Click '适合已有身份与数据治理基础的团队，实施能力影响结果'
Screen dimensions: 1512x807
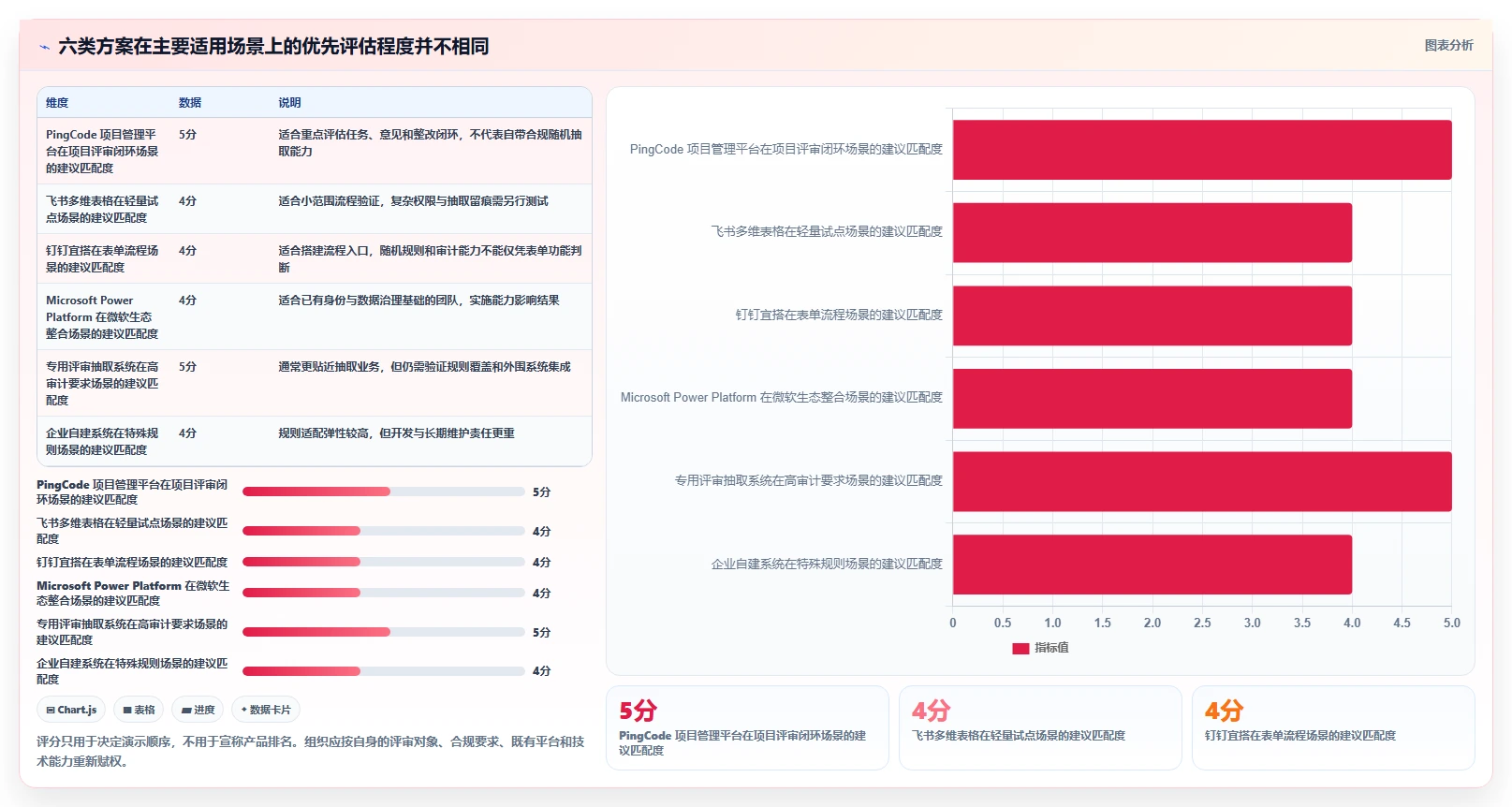click(418, 301)
